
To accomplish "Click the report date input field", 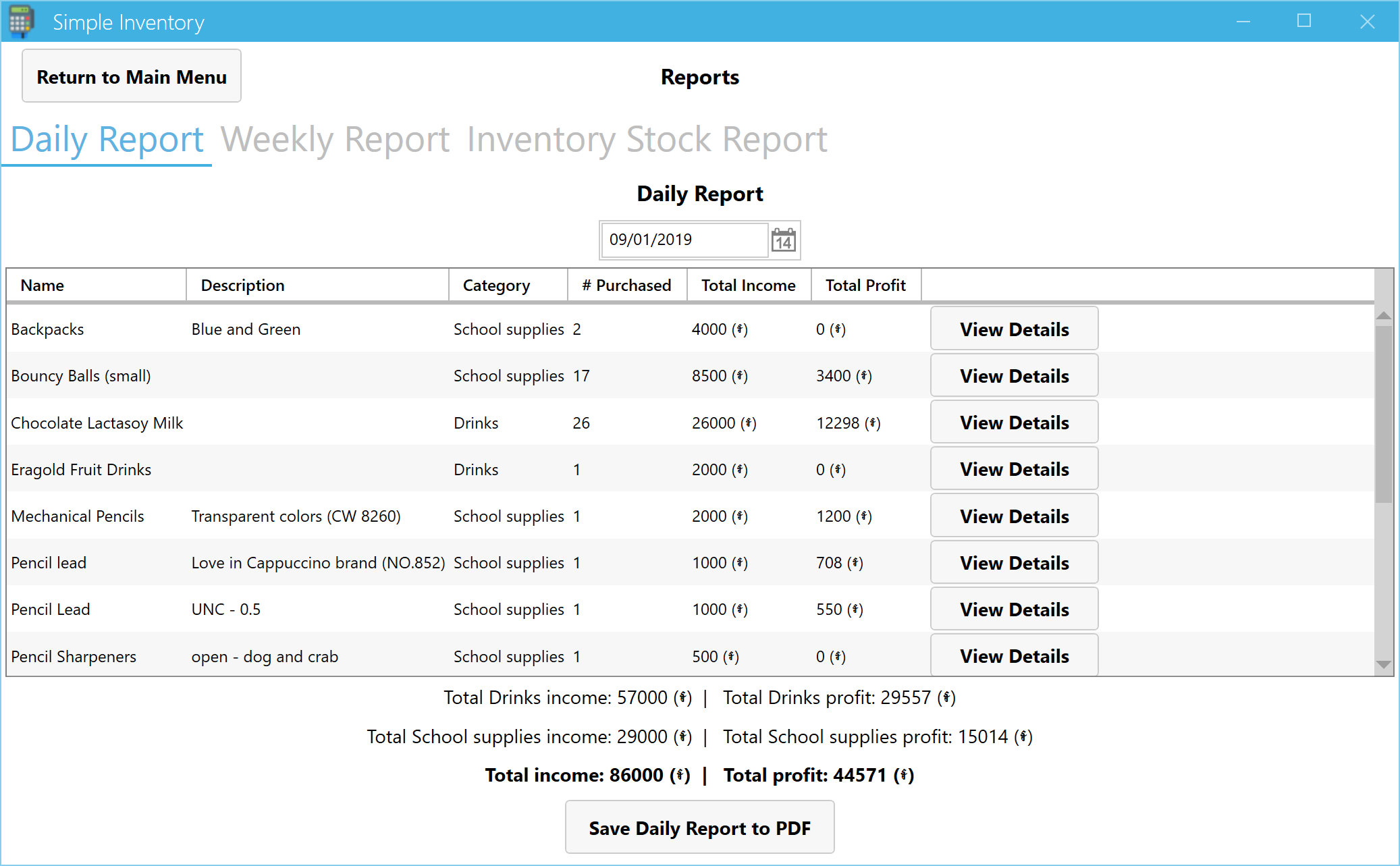I will pyautogui.click(x=684, y=240).
